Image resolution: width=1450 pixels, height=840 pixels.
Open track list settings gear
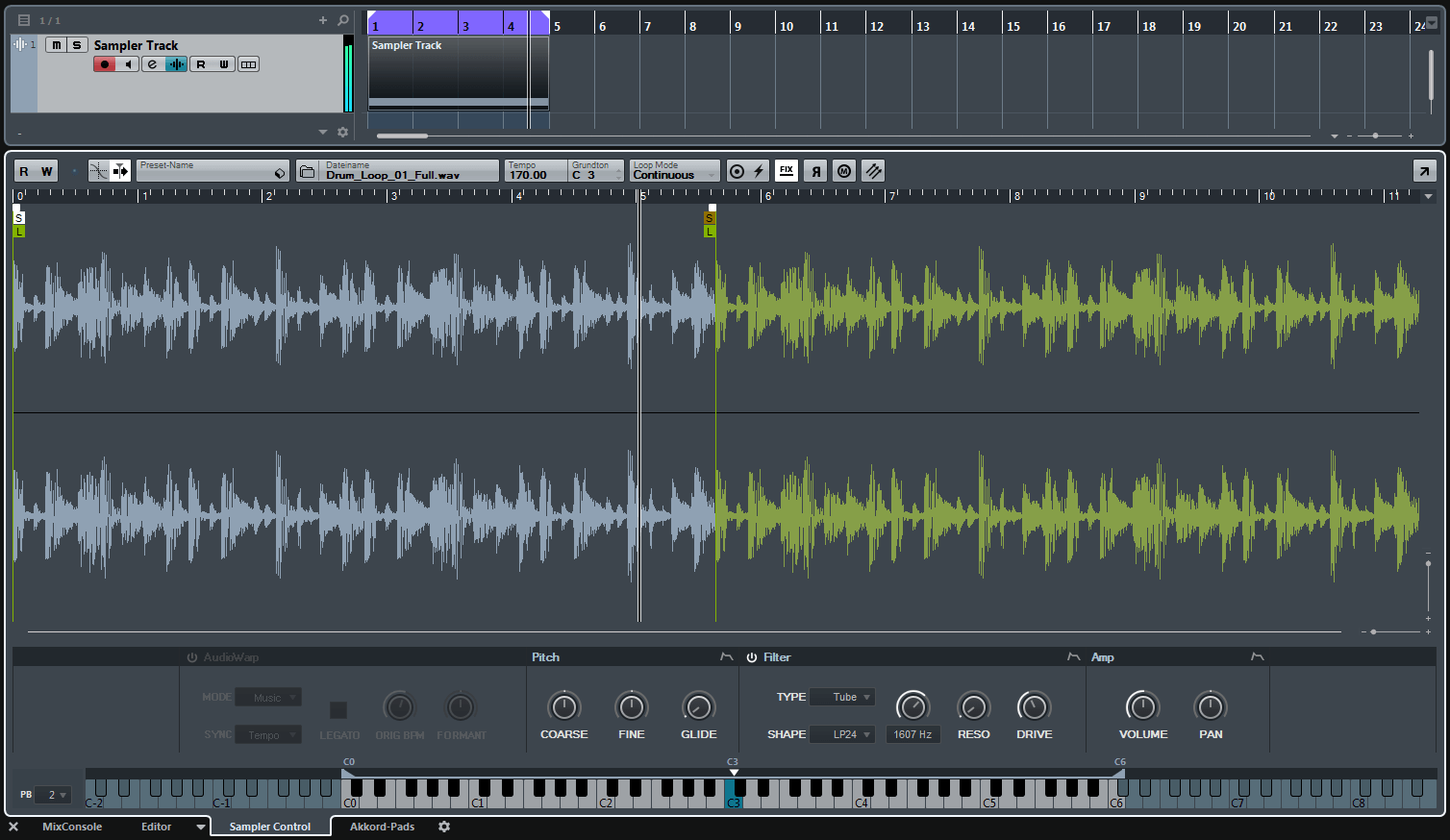pos(342,133)
